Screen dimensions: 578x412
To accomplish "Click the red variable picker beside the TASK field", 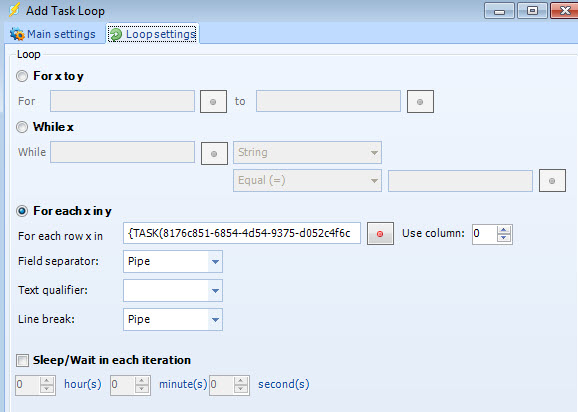I will [380, 234].
